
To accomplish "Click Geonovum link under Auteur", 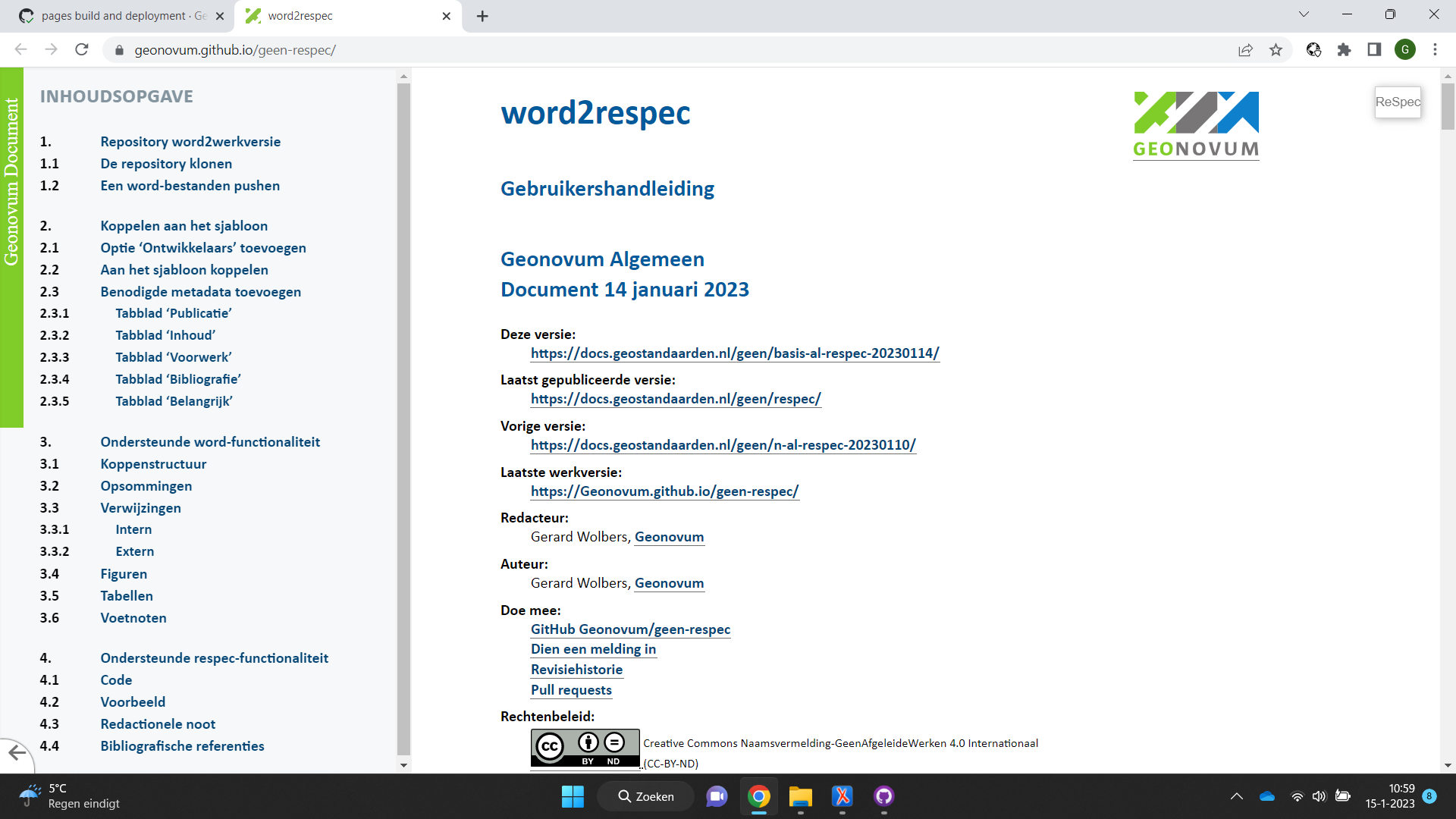I will point(670,583).
